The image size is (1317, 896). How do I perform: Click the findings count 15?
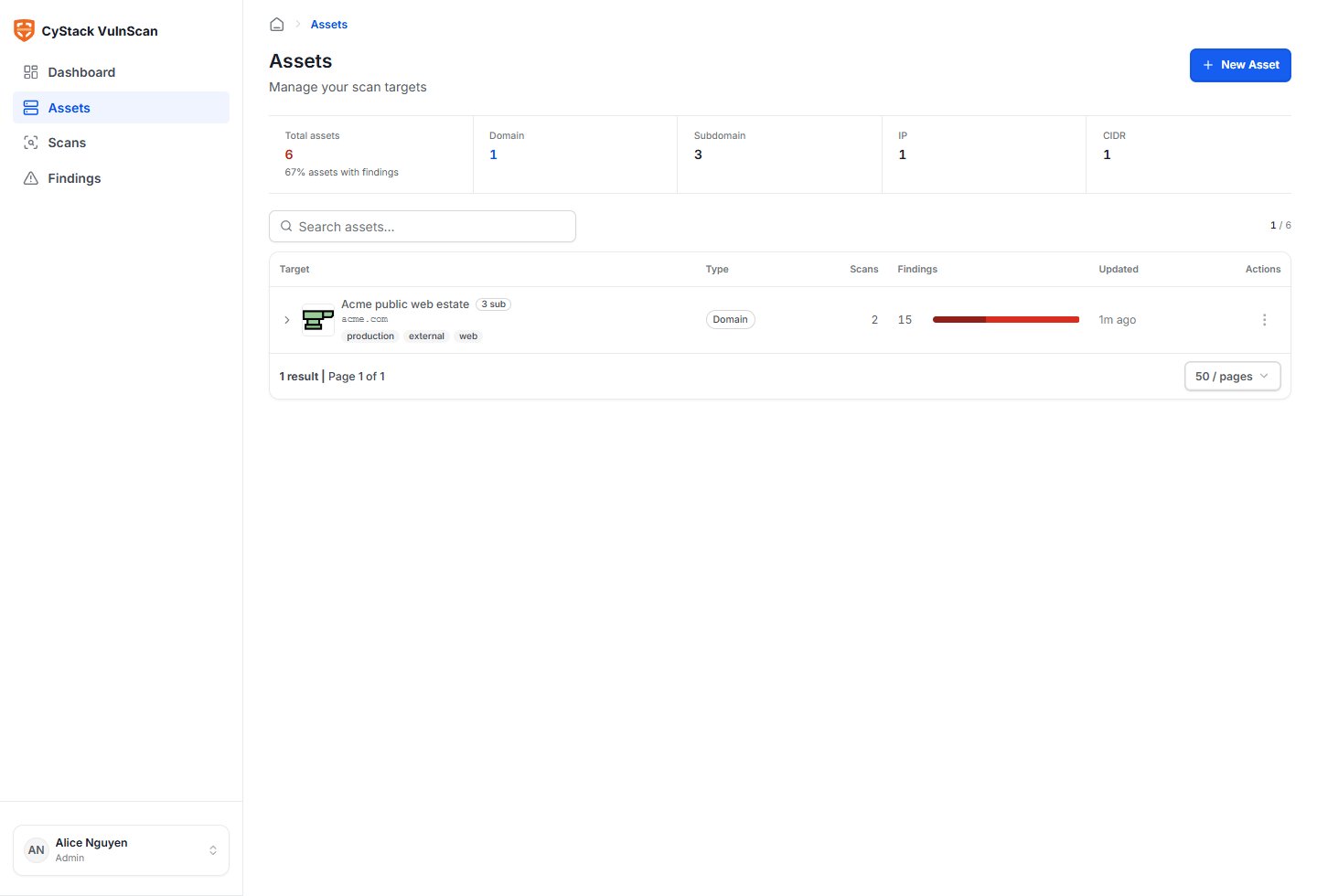point(905,320)
